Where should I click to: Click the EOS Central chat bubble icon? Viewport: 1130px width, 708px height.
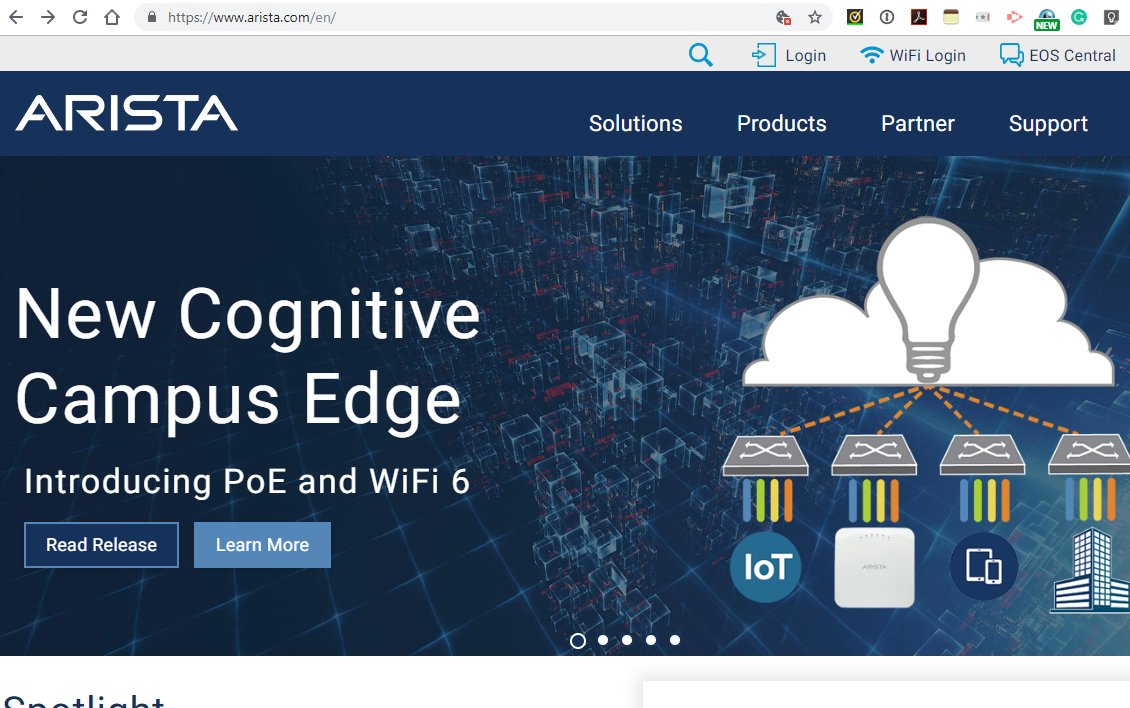[1011, 55]
